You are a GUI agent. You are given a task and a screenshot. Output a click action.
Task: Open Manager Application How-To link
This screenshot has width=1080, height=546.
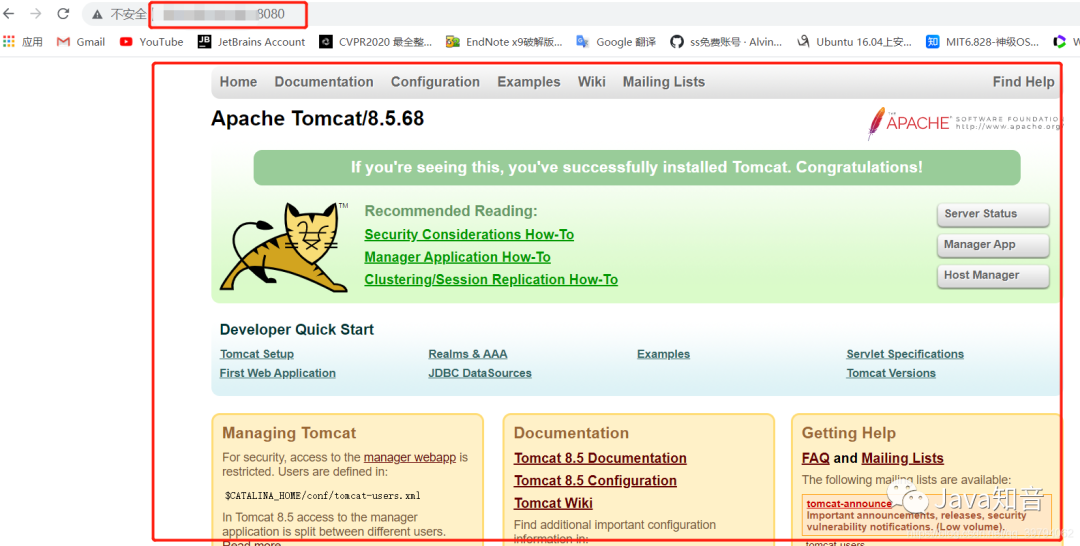click(x=457, y=258)
